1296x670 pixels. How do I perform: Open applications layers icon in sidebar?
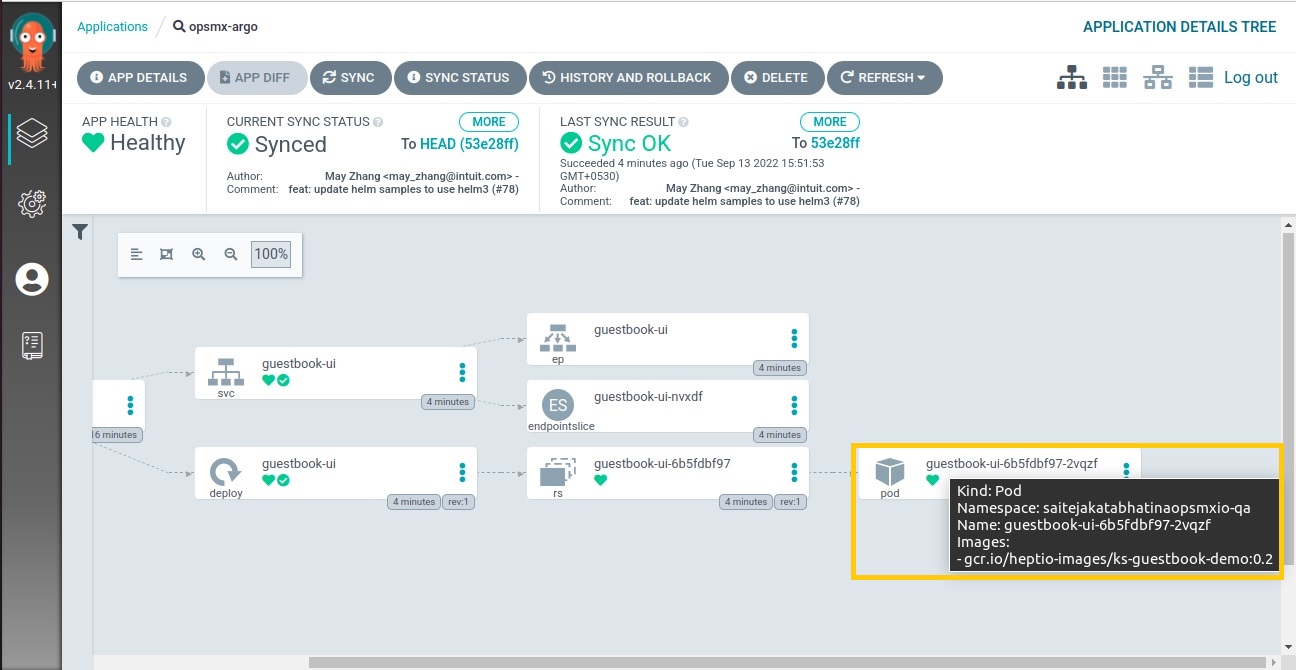(x=32, y=133)
